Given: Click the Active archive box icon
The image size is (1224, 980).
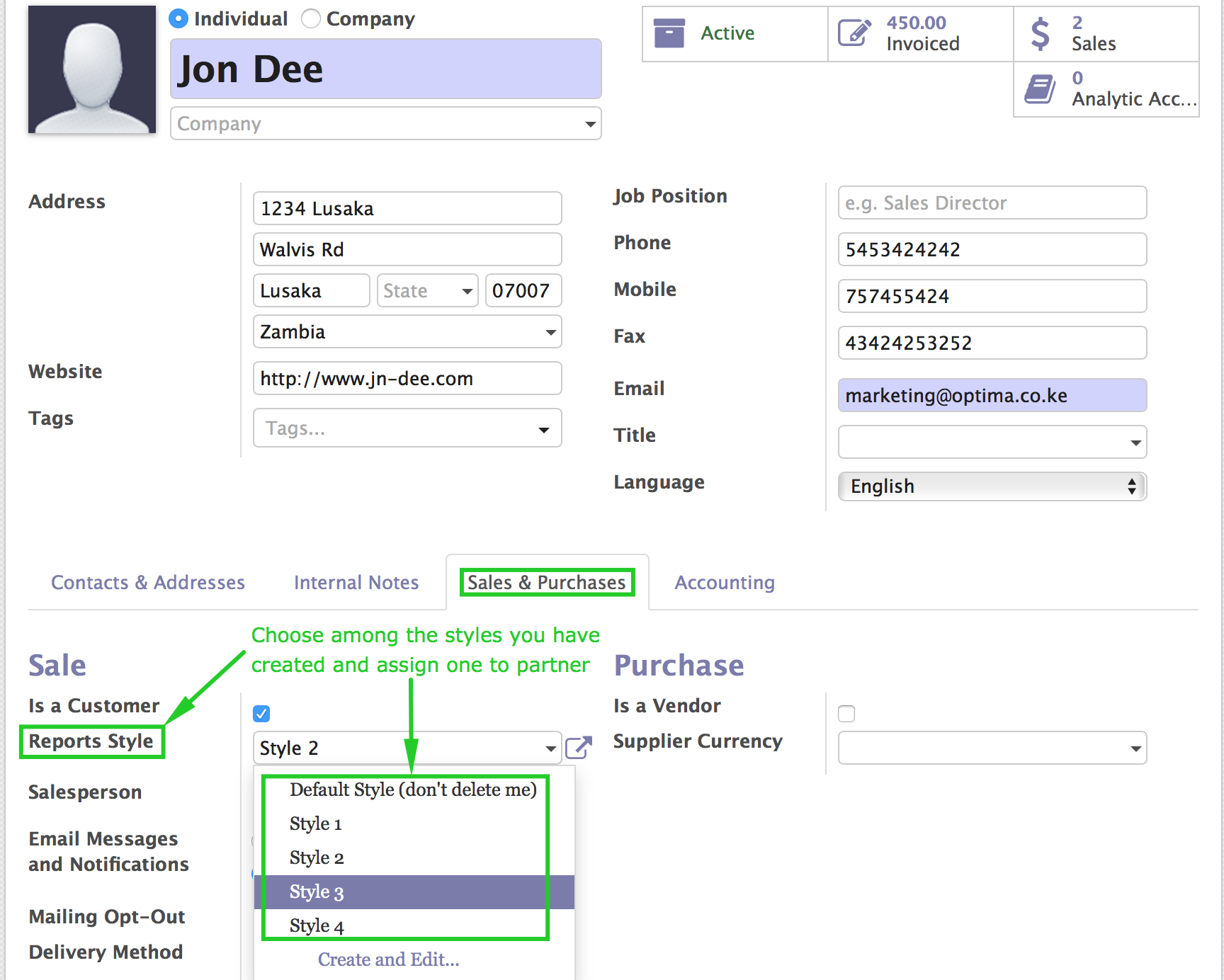Looking at the screenshot, I should pos(669,33).
